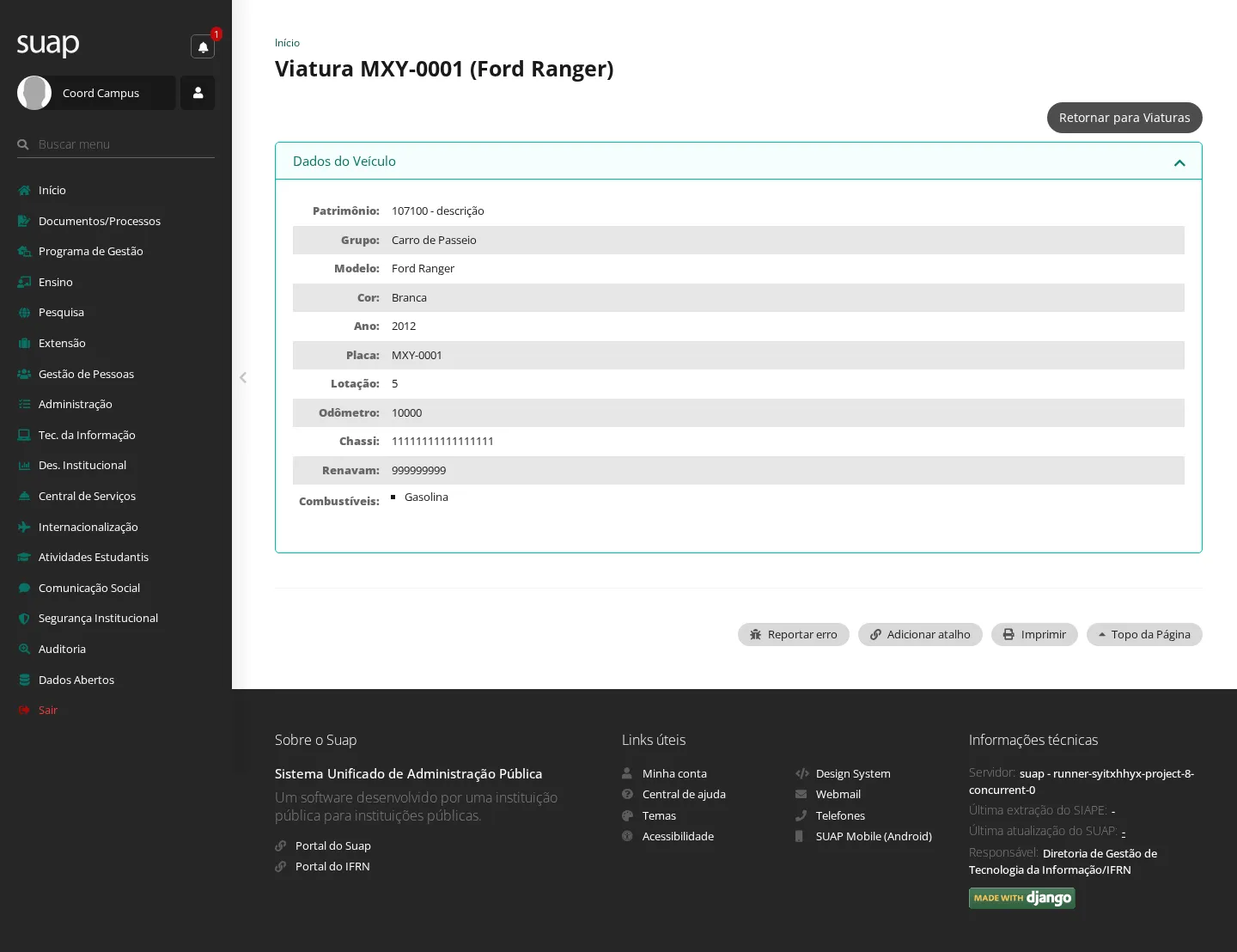Click the Imprimir printer button
This screenshot has width=1237, height=952.
coord(1034,634)
